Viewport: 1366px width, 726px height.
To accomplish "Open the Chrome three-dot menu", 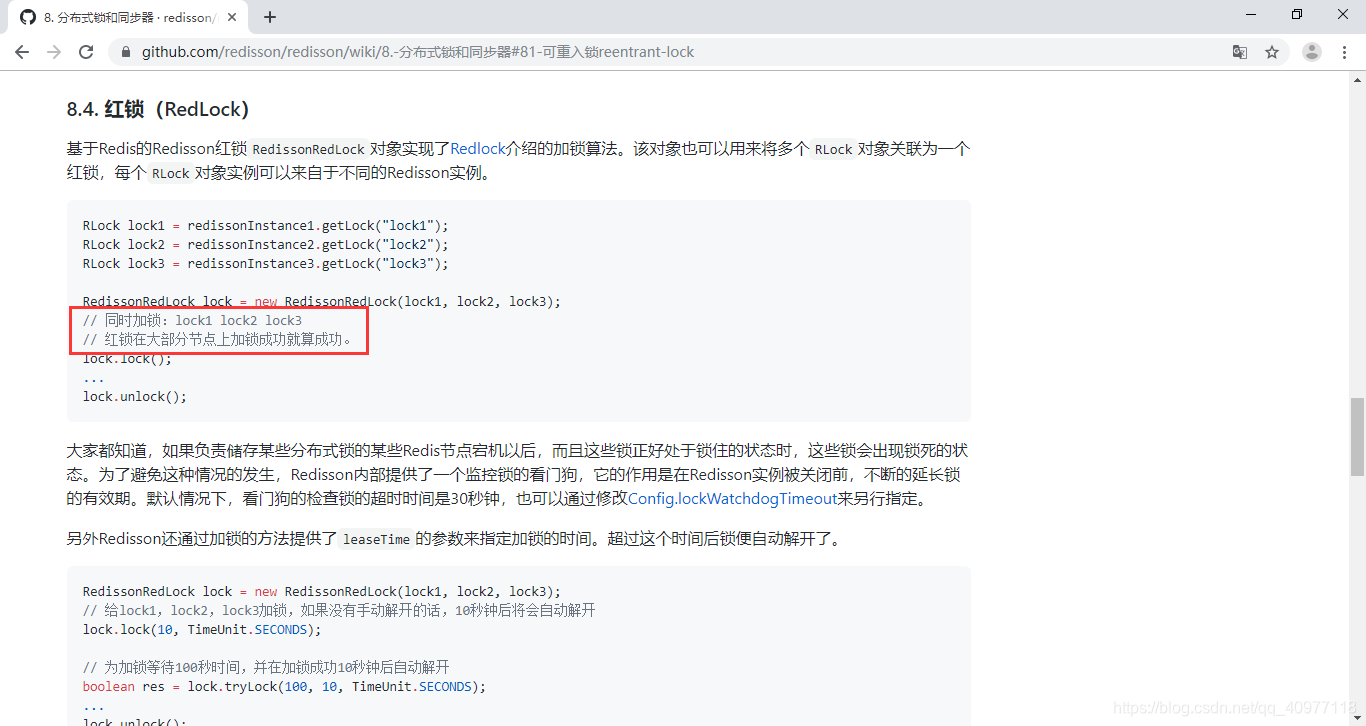I will pyautogui.click(x=1344, y=52).
